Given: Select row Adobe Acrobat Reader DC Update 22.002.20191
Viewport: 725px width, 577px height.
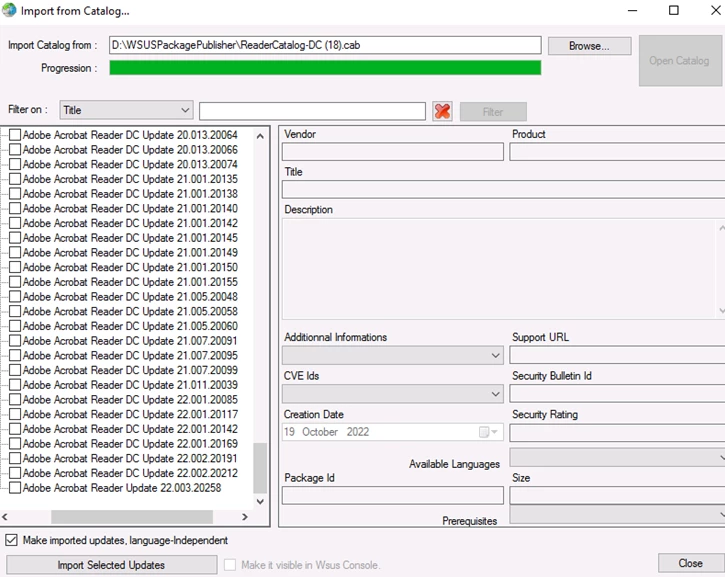Looking at the screenshot, I should pyautogui.click(x=130, y=458).
